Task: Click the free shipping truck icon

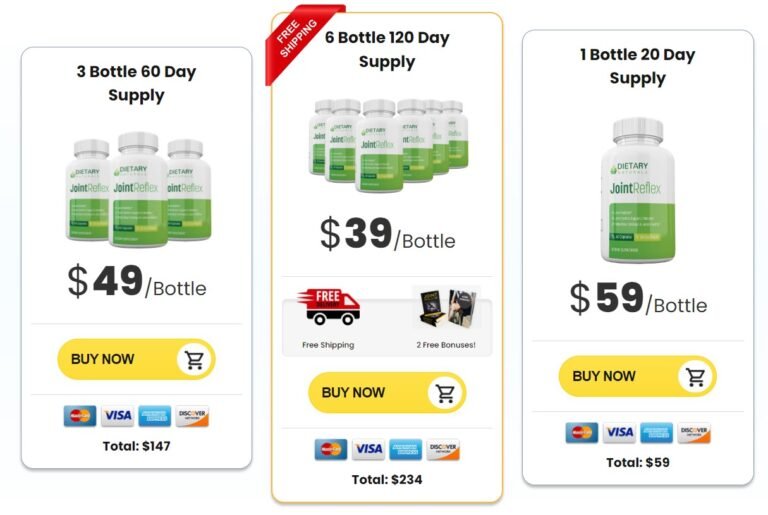Action: click(329, 308)
